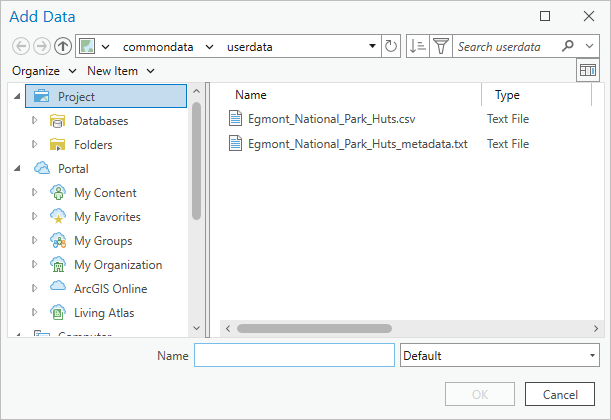
Task: Toggle the details pane view icon
Action: tap(587, 71)
